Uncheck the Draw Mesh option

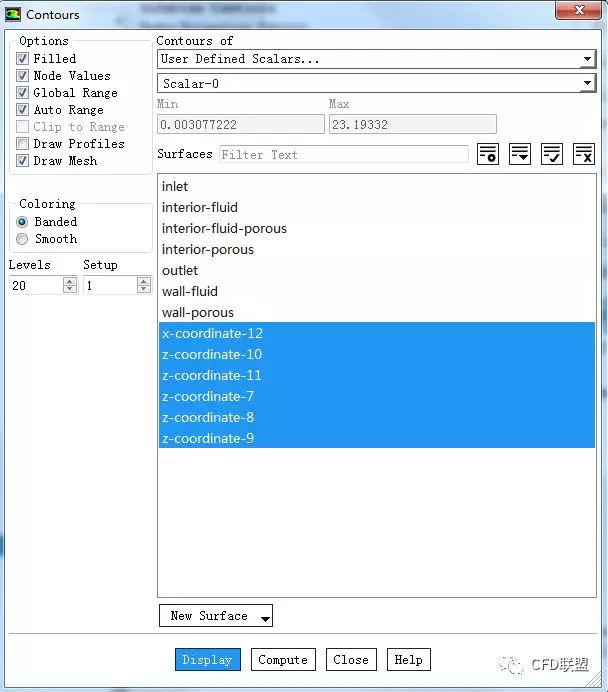23,161
